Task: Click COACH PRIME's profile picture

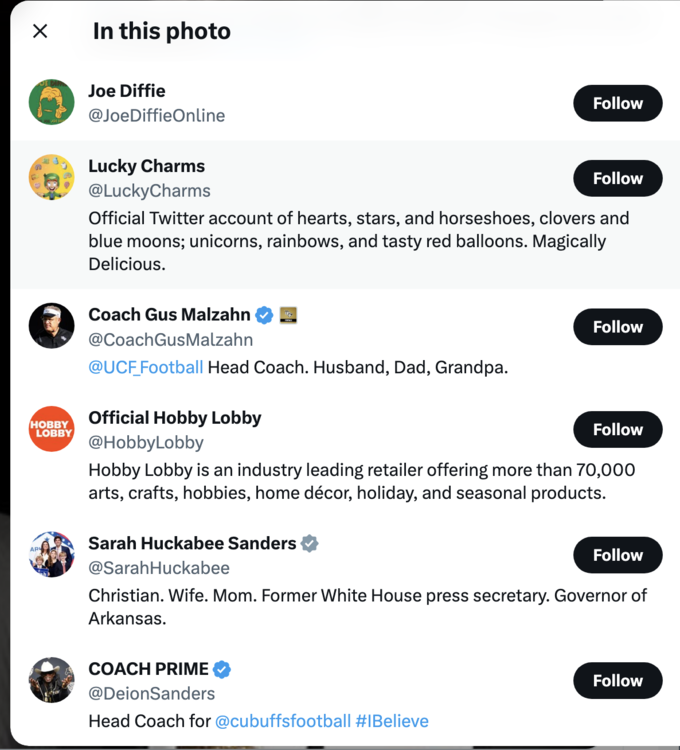Action: tap(51, 680)
